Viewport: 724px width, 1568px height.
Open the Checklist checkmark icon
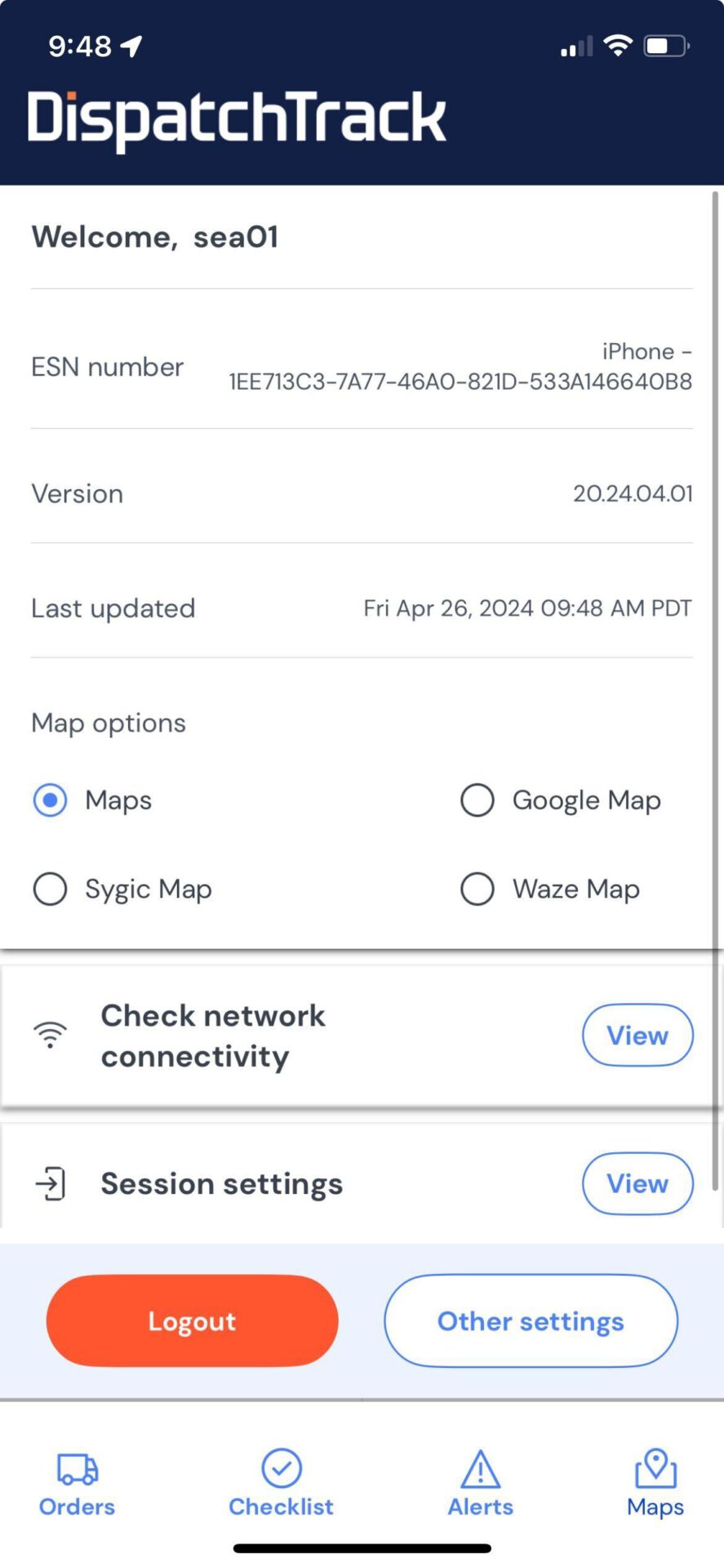coord(282,1468)
